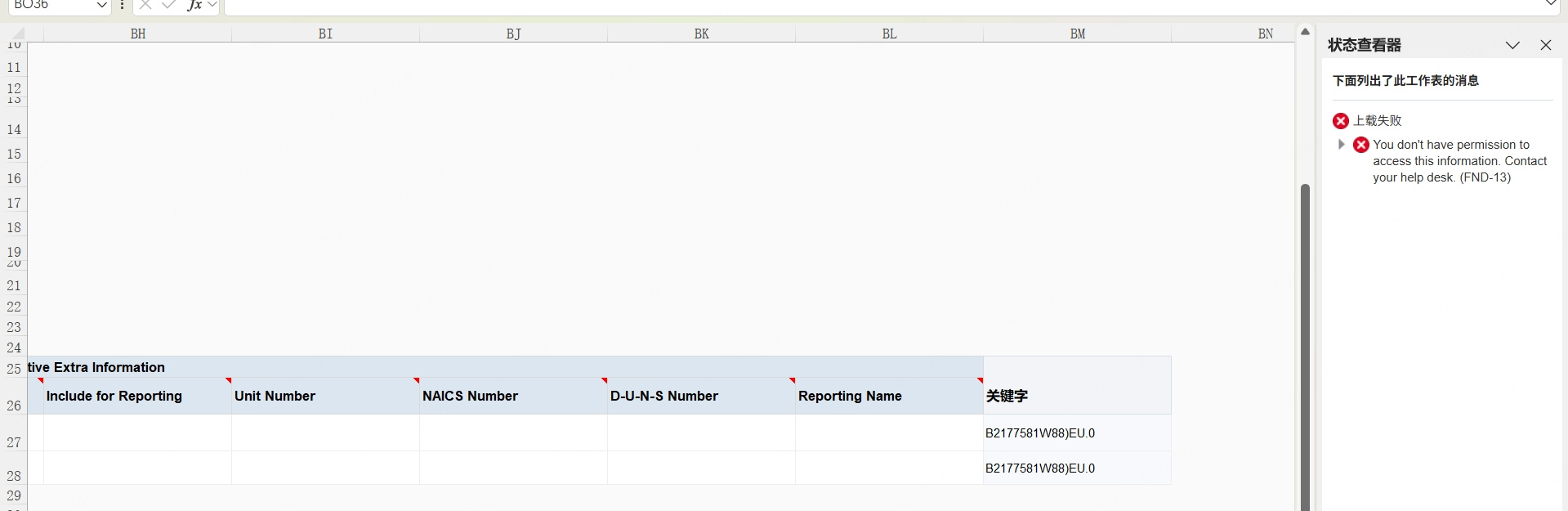The width and height of the screenshot is (1568, 511).
Task: Select the FND-13 permission error text
Action: 1459,161
